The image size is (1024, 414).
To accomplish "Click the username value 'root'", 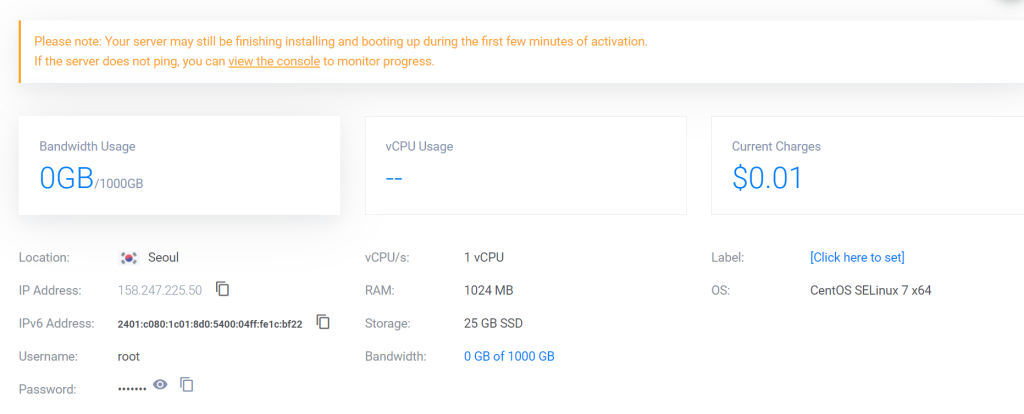I will coord(129,356).
